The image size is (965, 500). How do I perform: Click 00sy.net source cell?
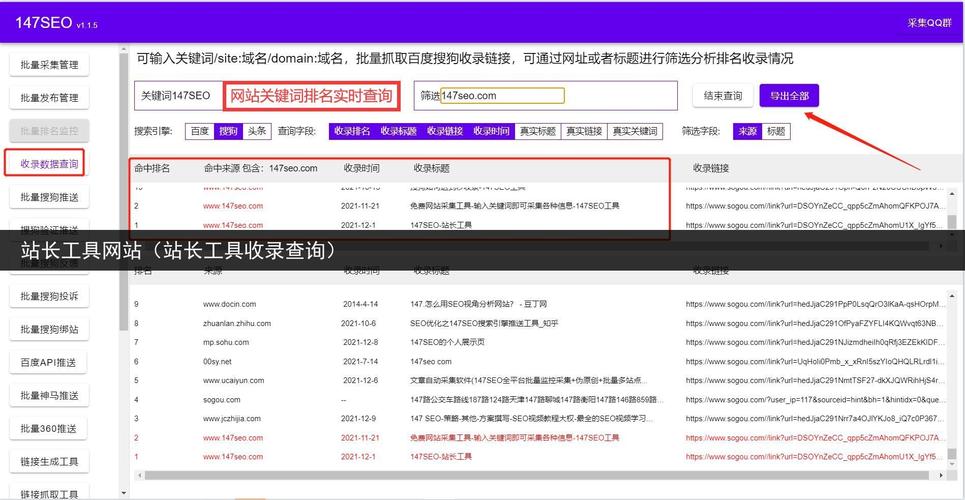click(217, 361)
